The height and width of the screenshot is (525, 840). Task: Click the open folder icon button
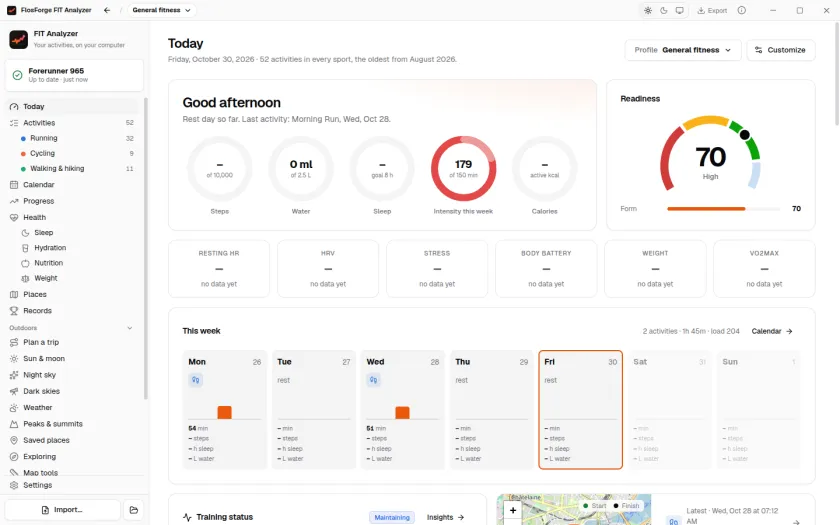click(x=134, y=510)
